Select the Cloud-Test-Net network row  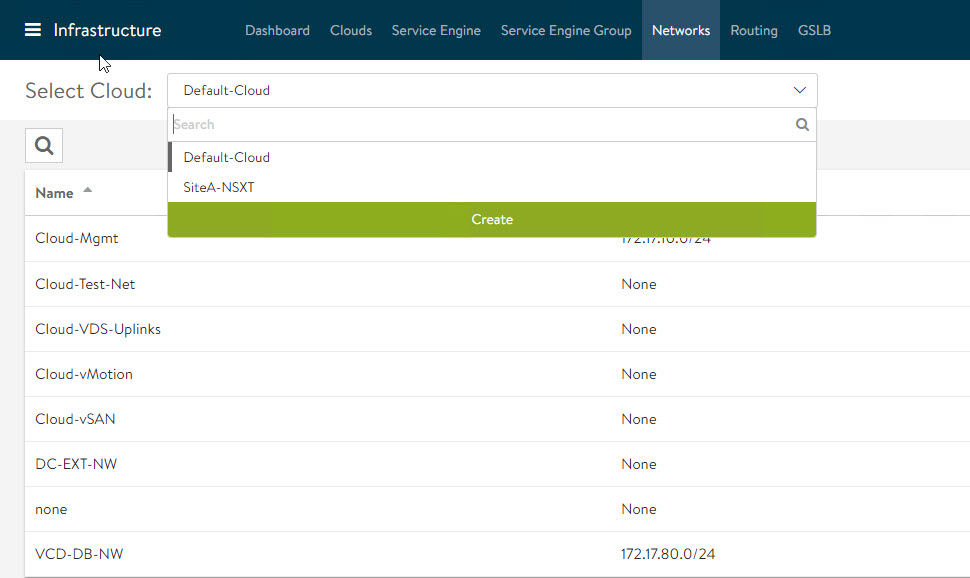85,284
